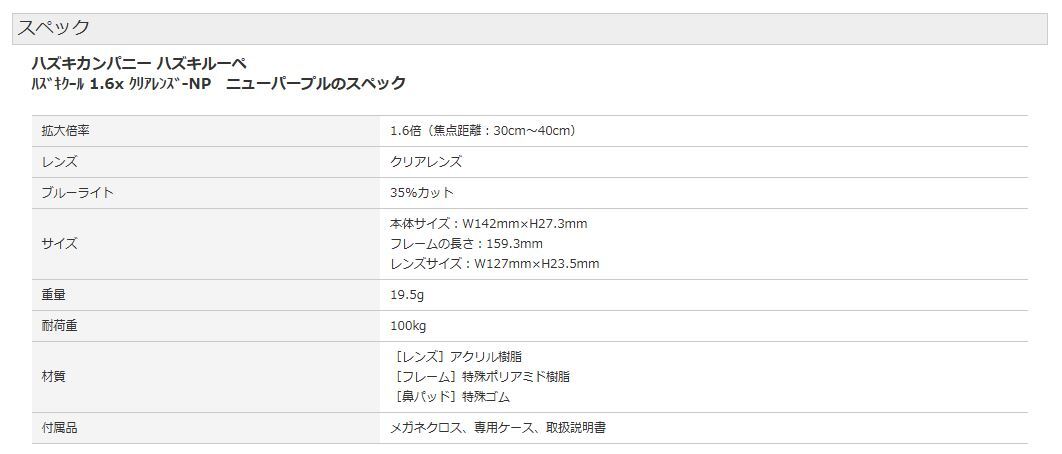Viewport: 1062px width, 454px height.
Task: Select the 拡大倍率 row label
Action: click(x=65, y=131)
